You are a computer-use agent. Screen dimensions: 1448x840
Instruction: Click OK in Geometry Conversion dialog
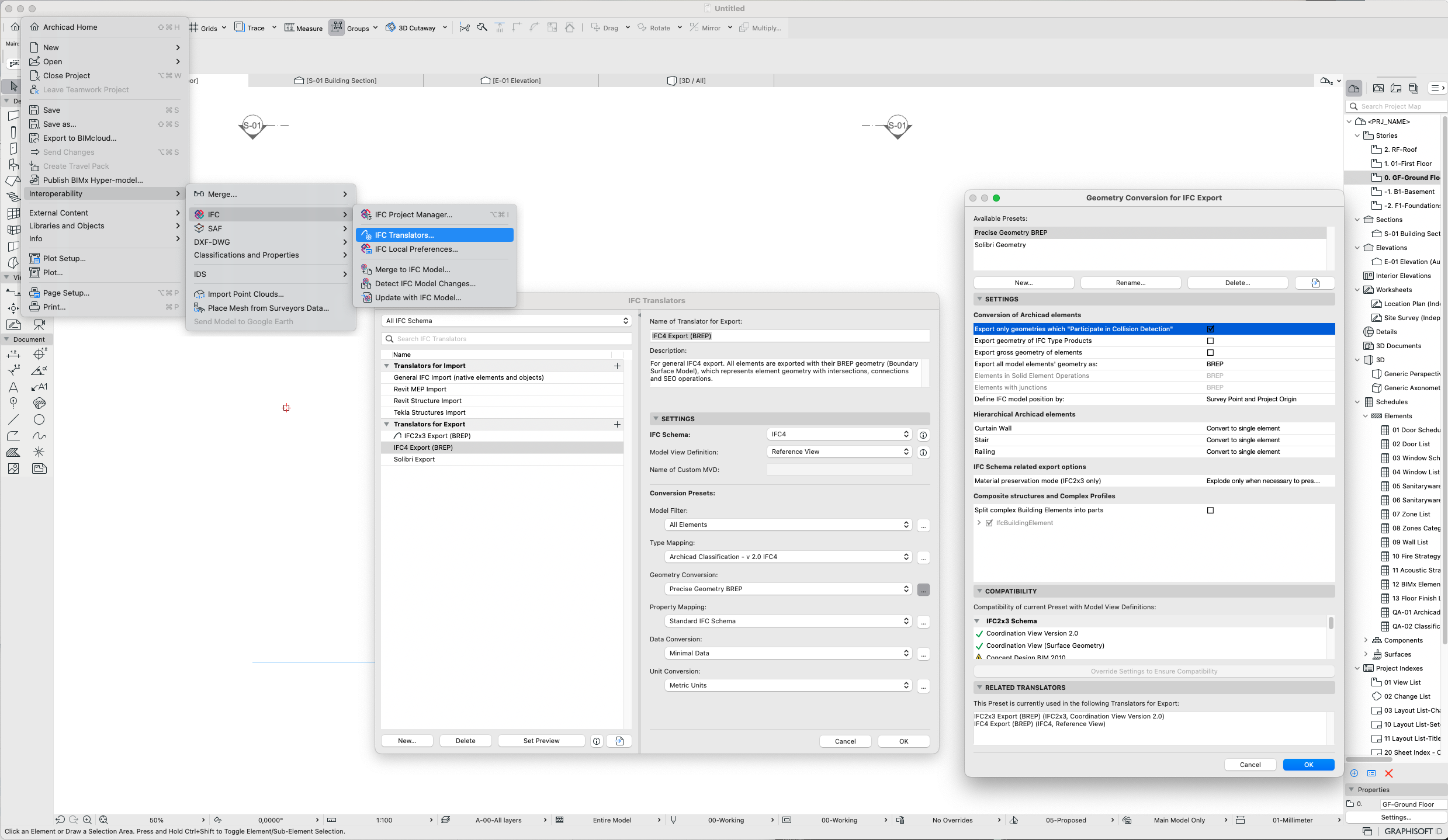(1308, 765)
